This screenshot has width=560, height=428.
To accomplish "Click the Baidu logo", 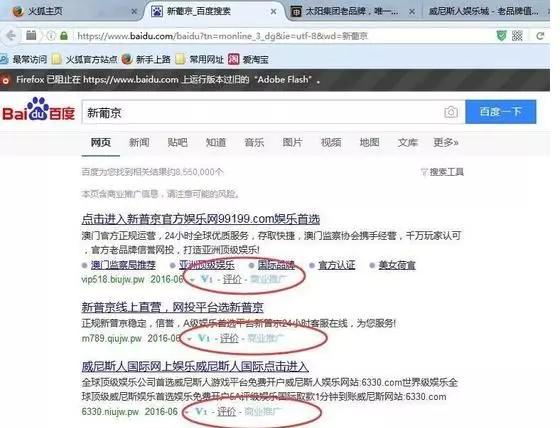I will [x=39, y=110].
